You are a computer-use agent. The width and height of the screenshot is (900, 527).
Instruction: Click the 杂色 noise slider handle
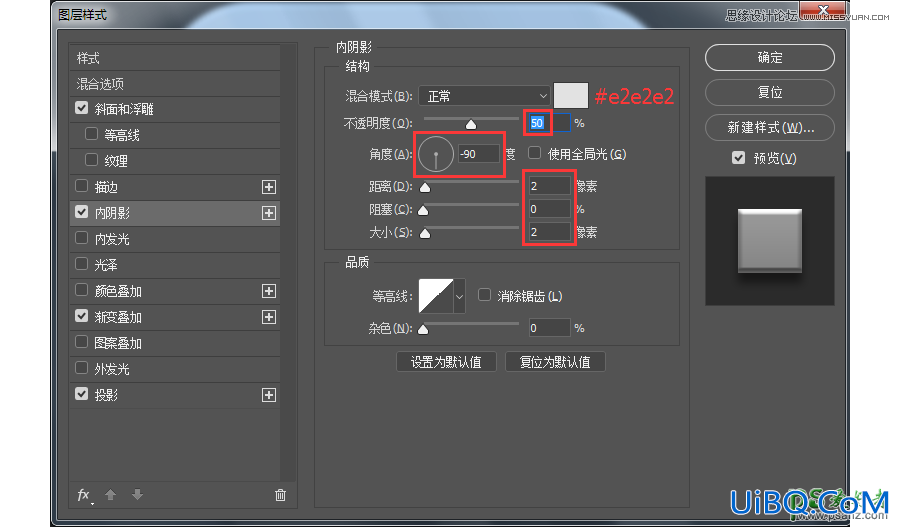(423, 330)
